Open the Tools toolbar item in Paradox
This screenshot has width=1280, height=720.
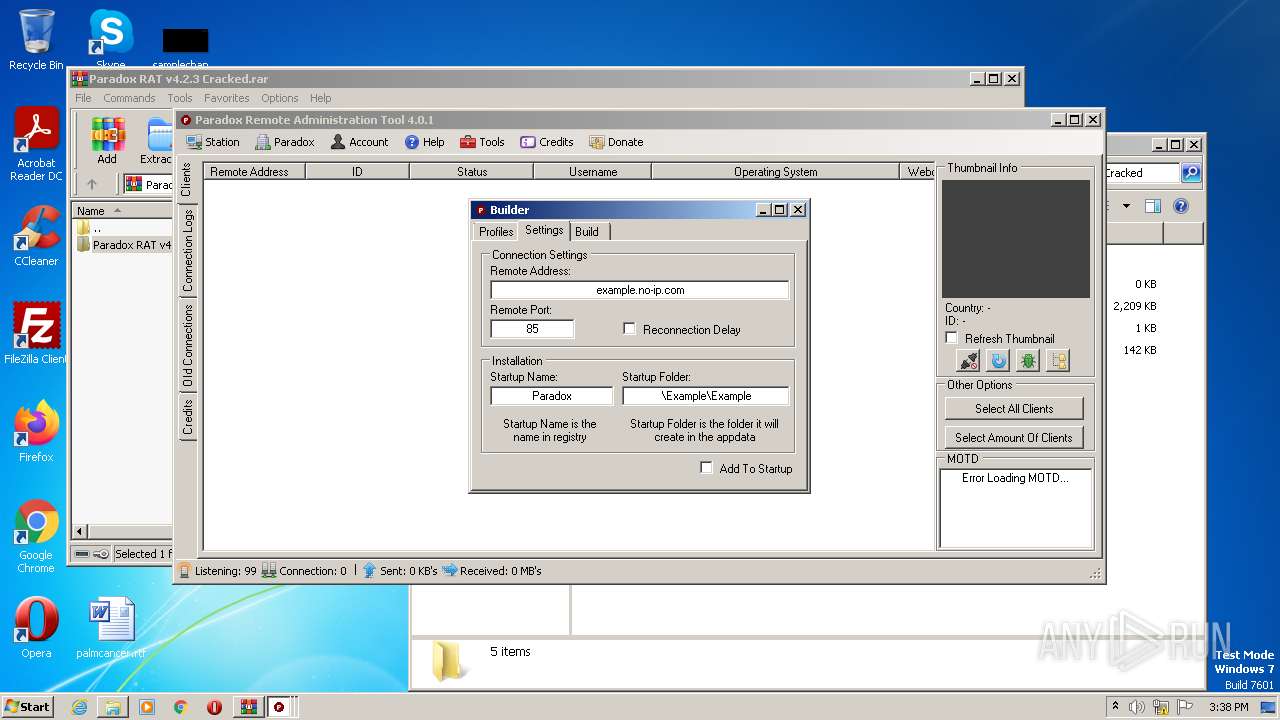tap(482, 142)
